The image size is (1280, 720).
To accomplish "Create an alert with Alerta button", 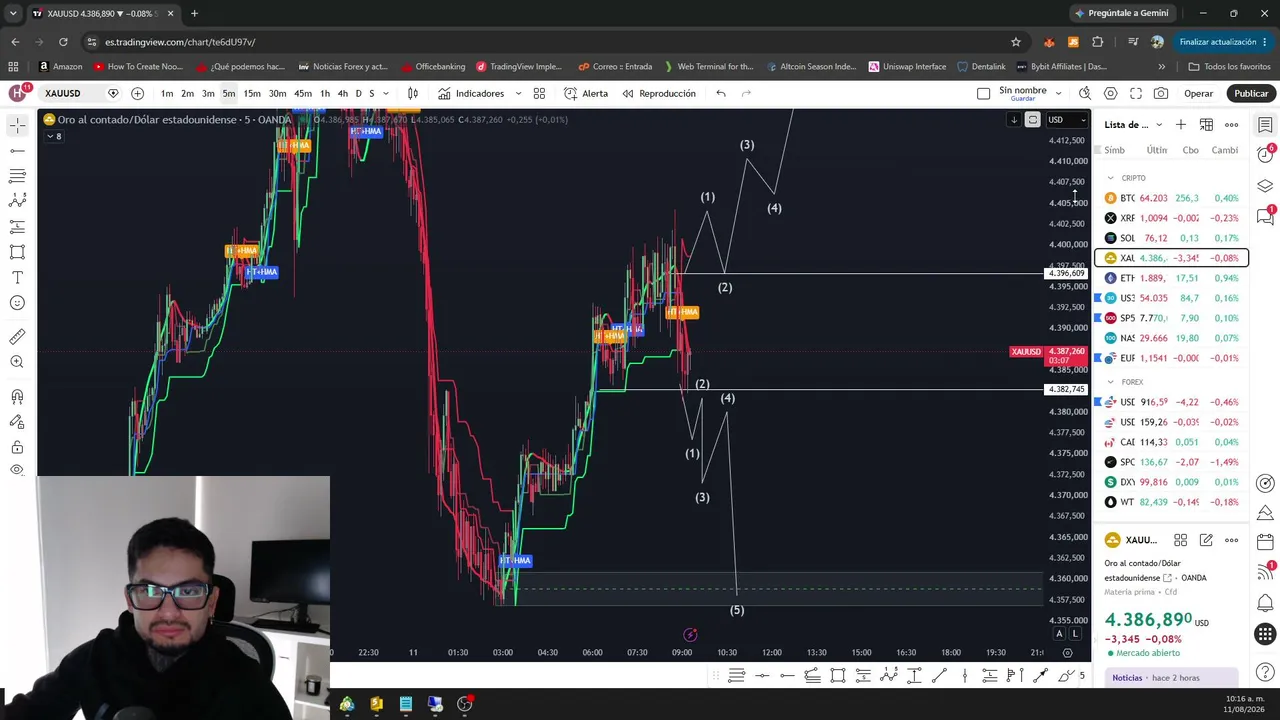I will 586,94.
